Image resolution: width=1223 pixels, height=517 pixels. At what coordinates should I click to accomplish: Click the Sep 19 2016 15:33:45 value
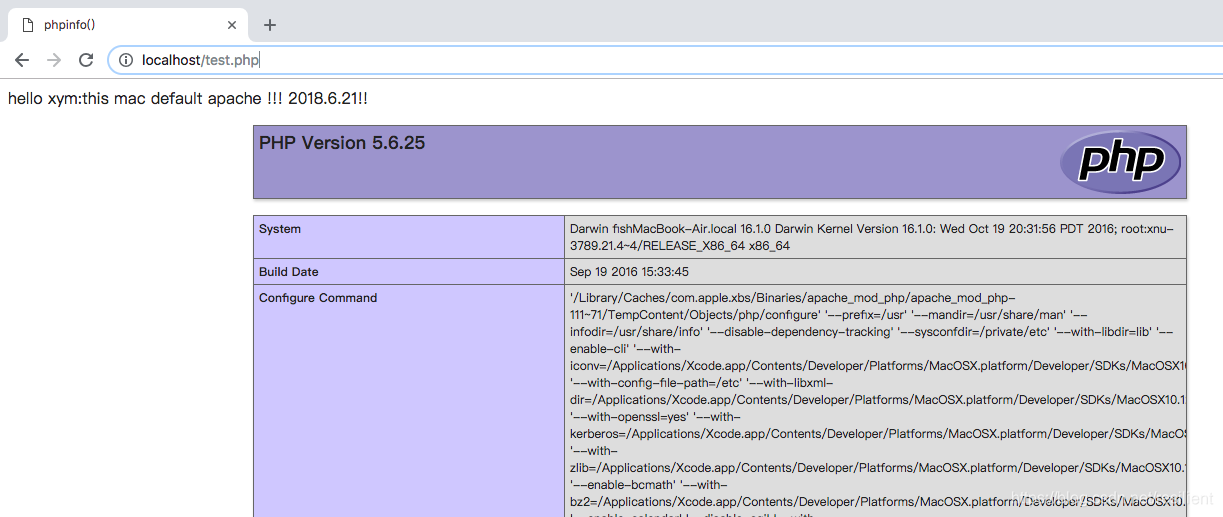pos(629,272)
